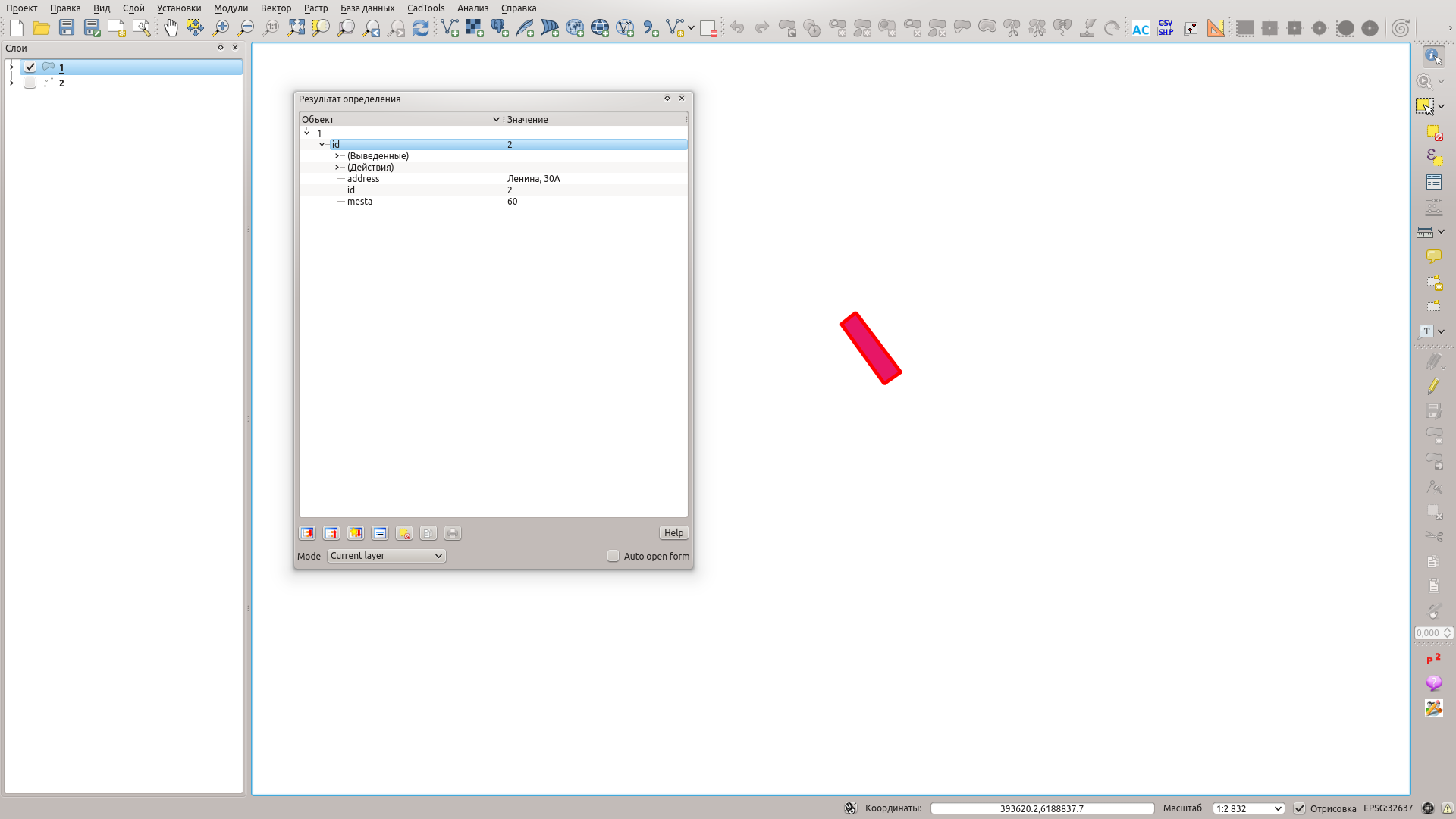This screenshot has height=819, width=1456.
Task: Click the Pan Map hand tool
Action: coord(171,28)
